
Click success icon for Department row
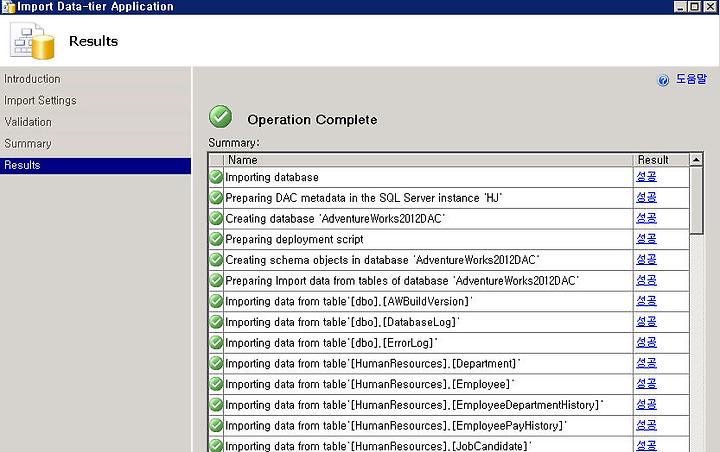(x=216, y=363)
